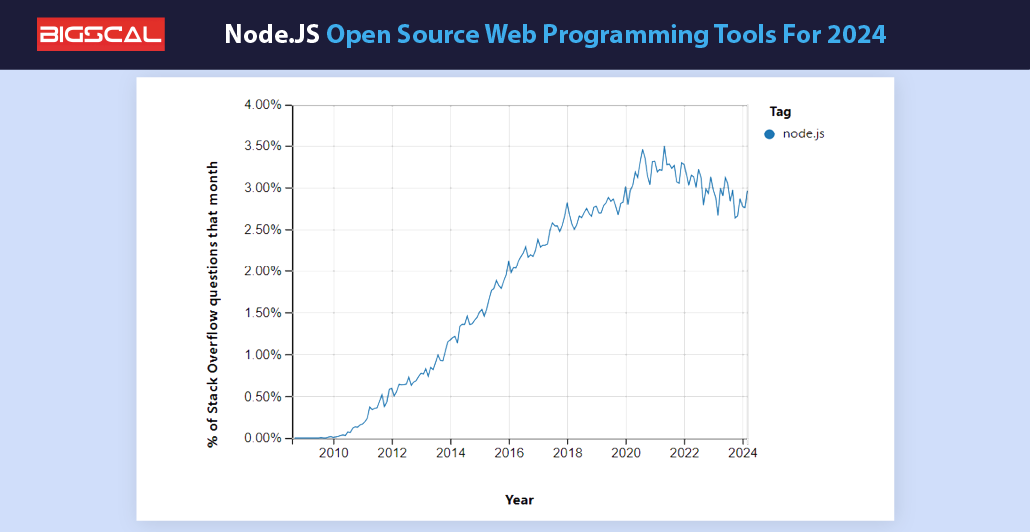The height and width of the screenshot is (532, 1030).
Task: Click the 2.50% y-axis label
Action: pos(263,229)
